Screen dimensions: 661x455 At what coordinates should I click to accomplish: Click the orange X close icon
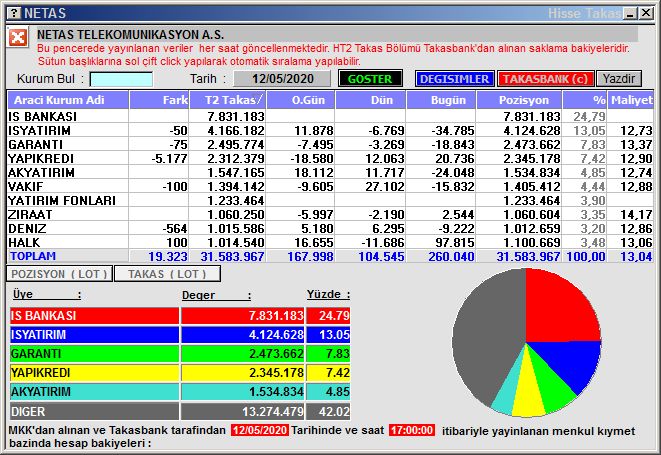pyautogui.click(x=18, y=38)
